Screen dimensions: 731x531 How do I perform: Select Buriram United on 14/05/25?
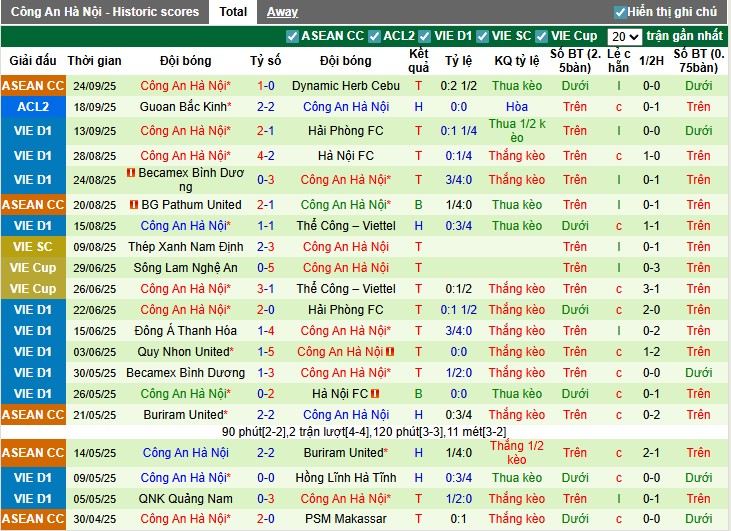coord(345,453)
